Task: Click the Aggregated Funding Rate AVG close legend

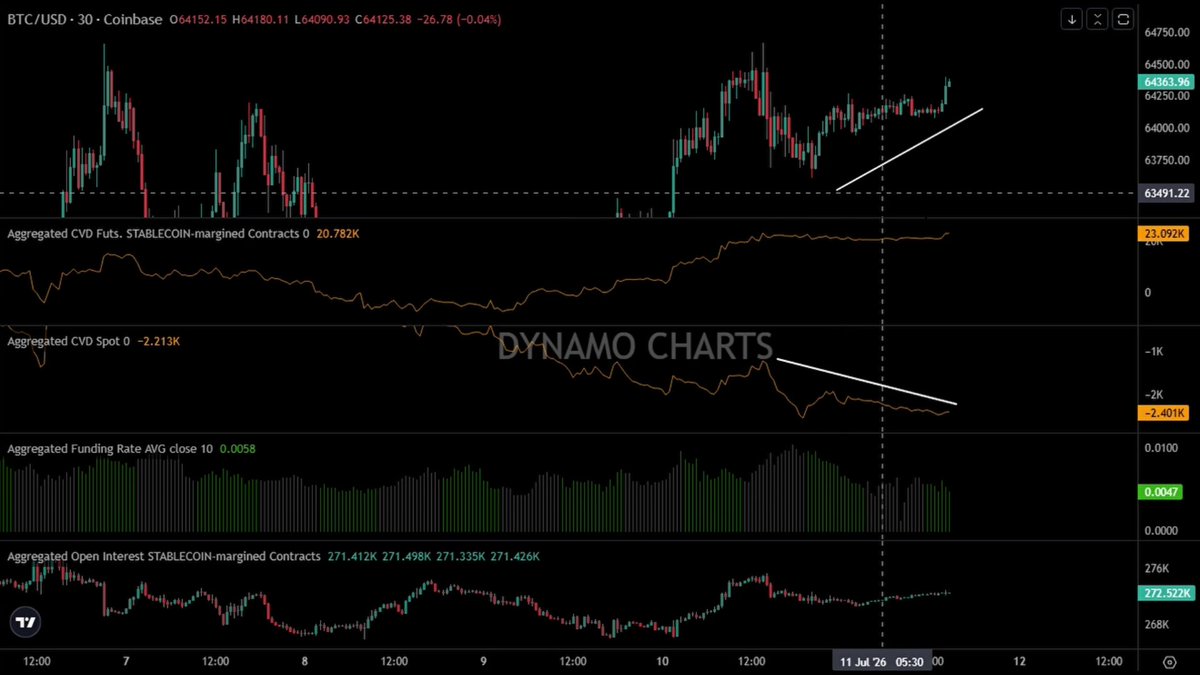Action: (110, 449)
